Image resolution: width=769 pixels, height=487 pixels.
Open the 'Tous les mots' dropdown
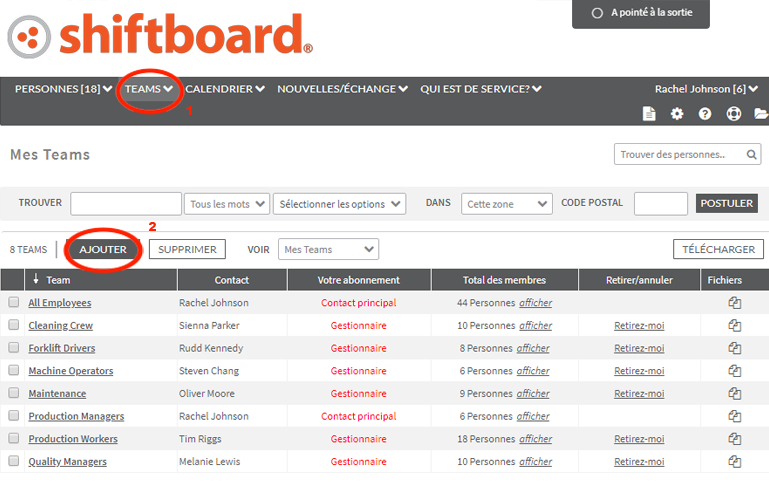coord(227,204)
